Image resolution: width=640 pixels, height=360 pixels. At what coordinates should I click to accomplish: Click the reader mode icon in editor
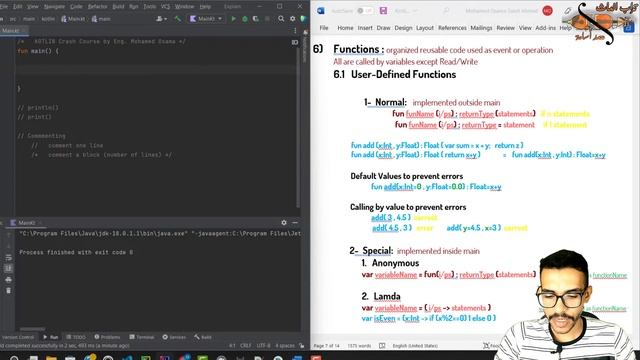click(295, 42)
